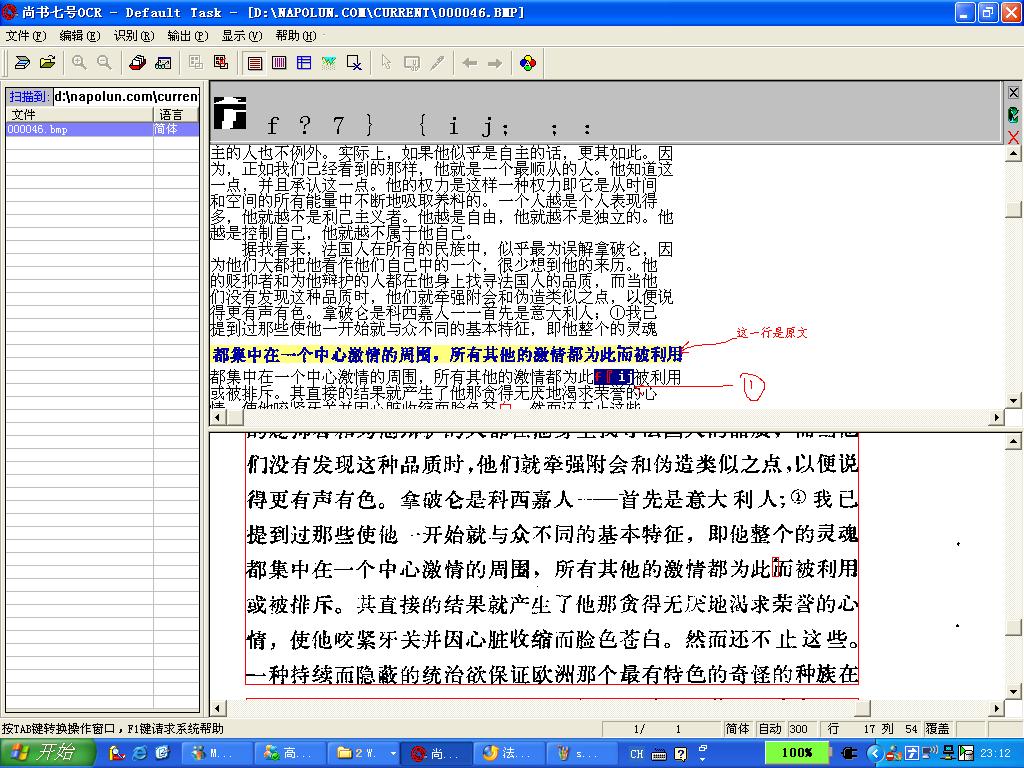1024x768 pixels.
Task: Click the scan document toolbar icon
Action: [21, 63]
